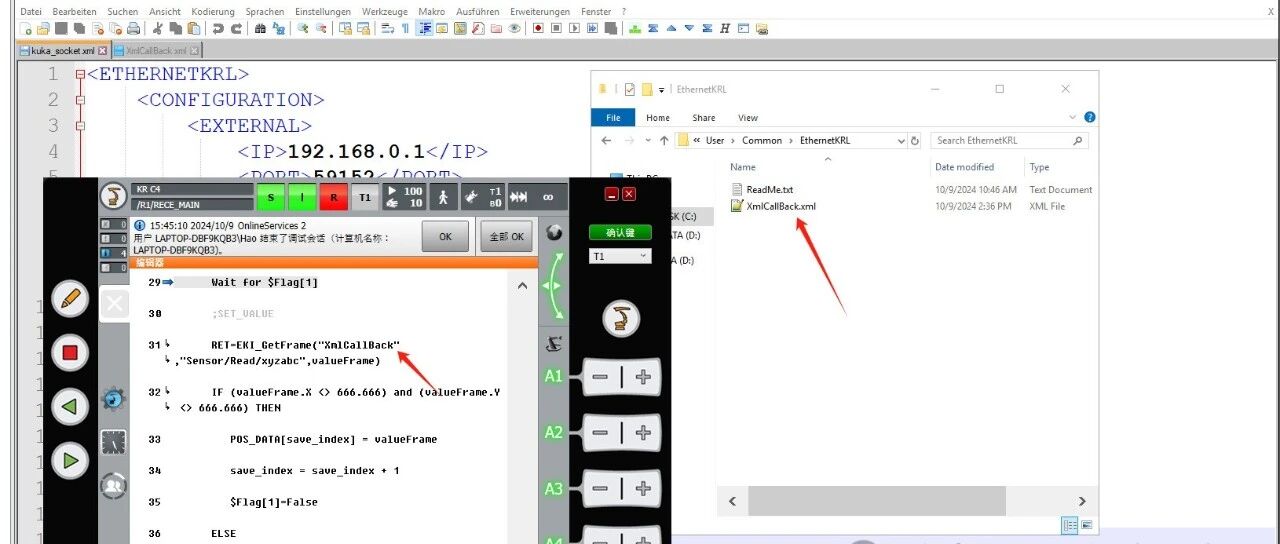Click the pencil edit button on smartPAD

click(70, 299)
